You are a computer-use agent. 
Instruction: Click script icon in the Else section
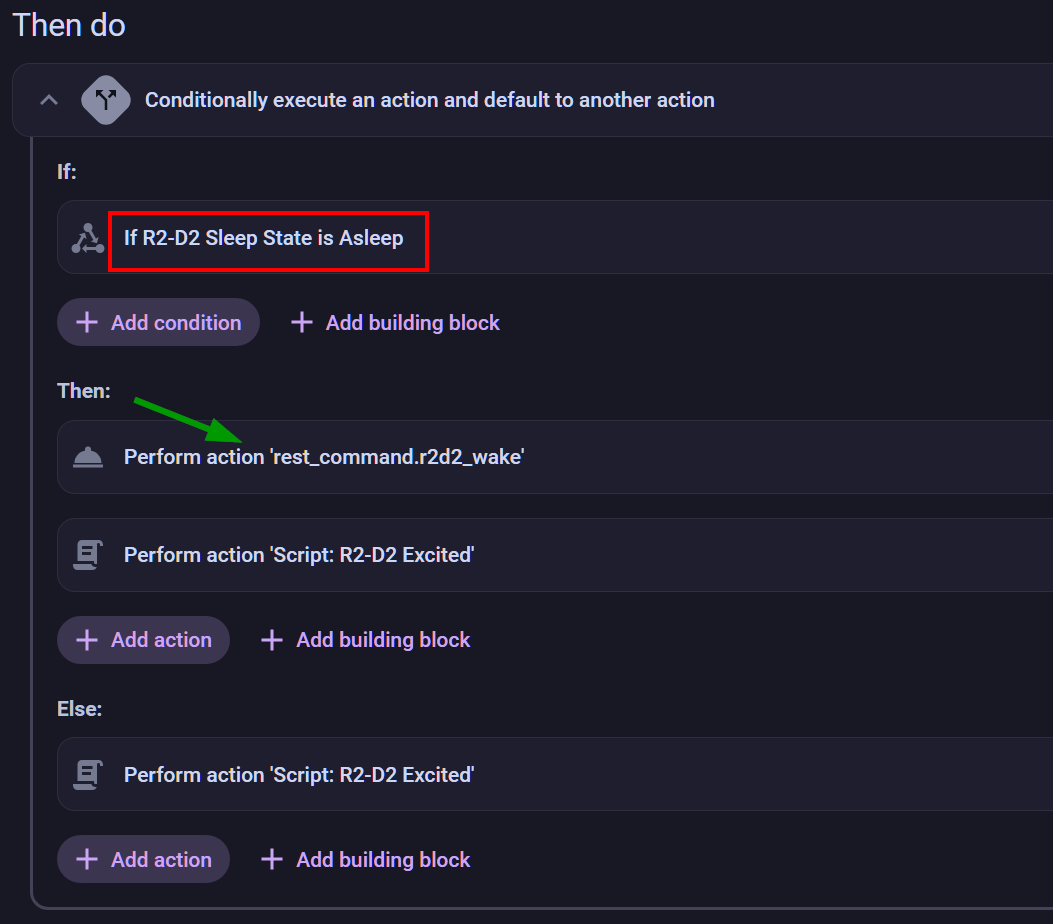(88, 775)
